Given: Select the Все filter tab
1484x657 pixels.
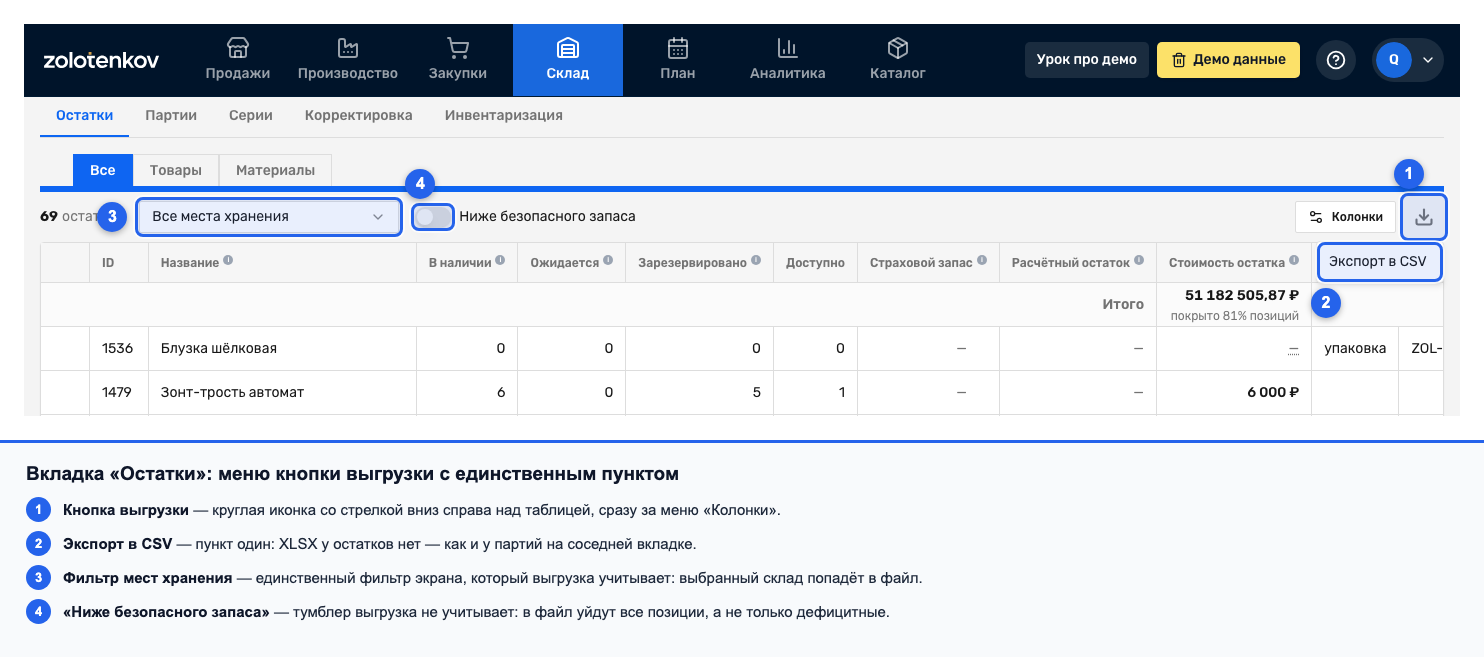Looking at the screenshot, I should (103, 170).
